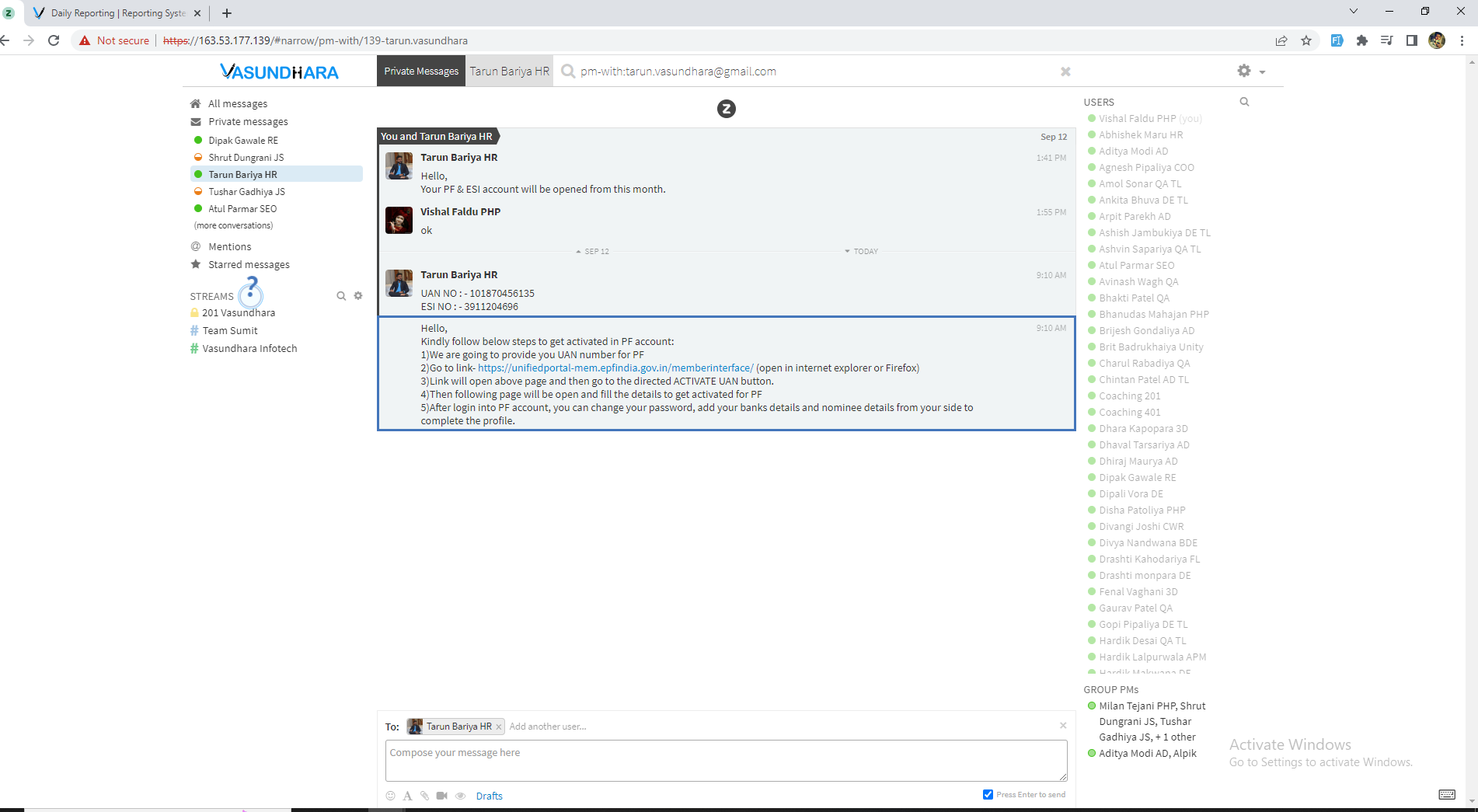The width and height of the screenshot is (1478, 812).
Task: Search streams using the magnifier icon
Action: coord(341,296)
